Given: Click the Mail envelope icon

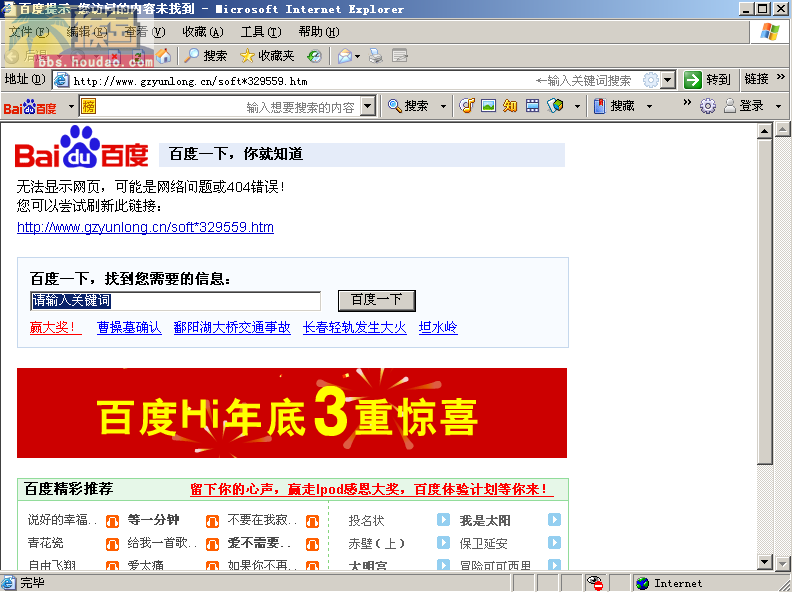Looking at the screenshot, I should click(345, 56).
